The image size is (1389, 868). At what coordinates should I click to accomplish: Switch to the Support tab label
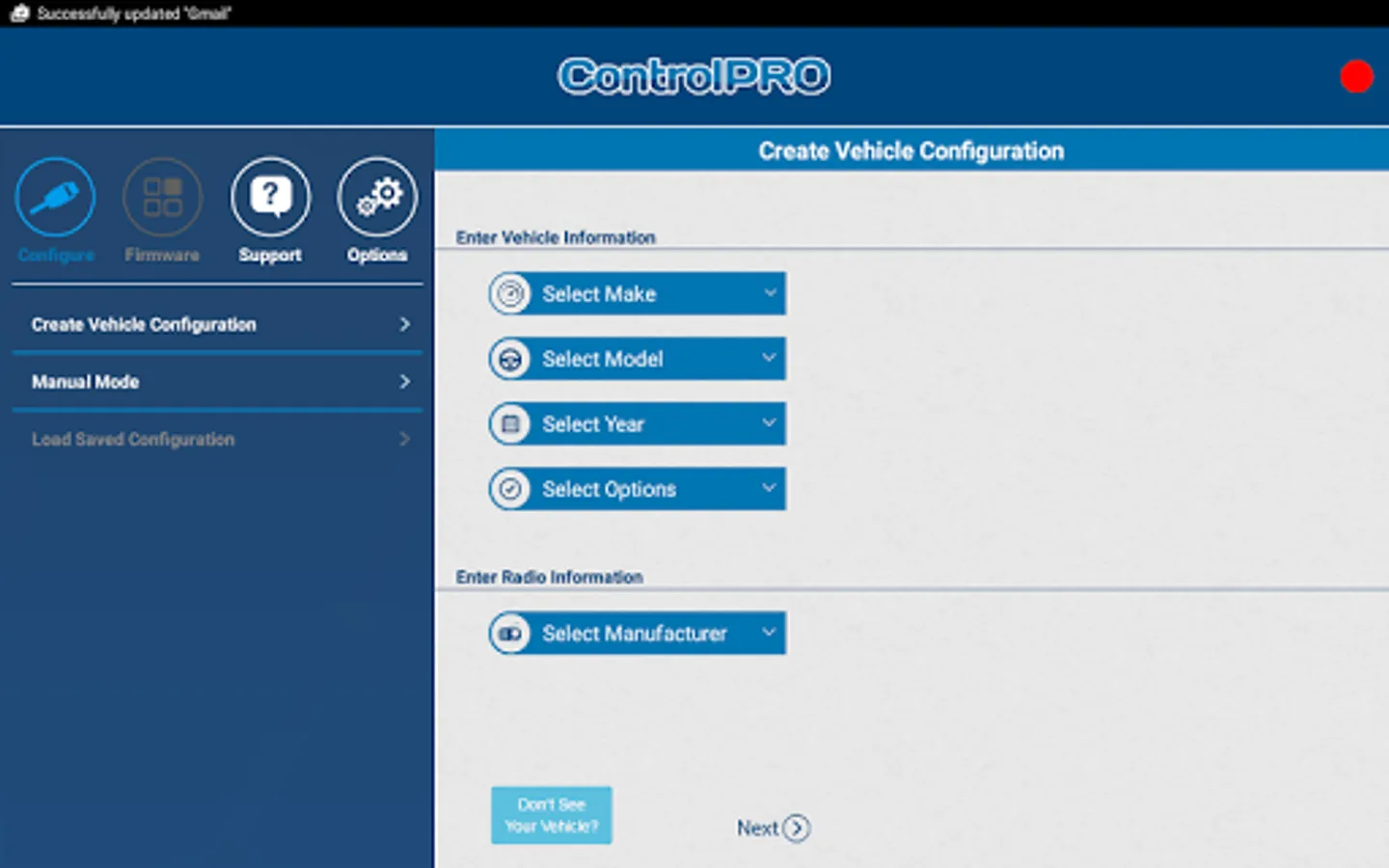pyautogui.click(x=270, y=256)
